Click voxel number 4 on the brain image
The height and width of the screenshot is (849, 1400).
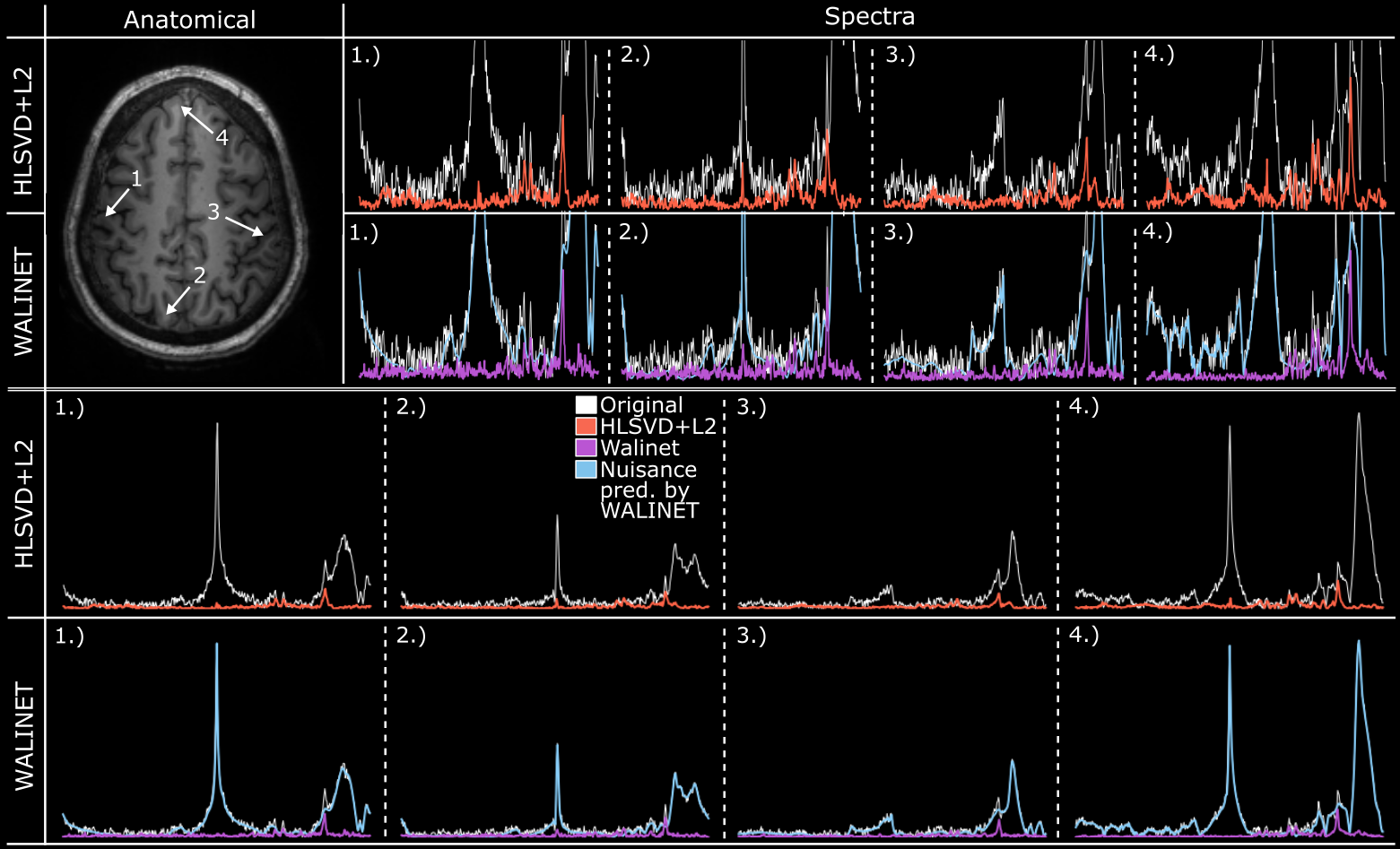(222, 138)
